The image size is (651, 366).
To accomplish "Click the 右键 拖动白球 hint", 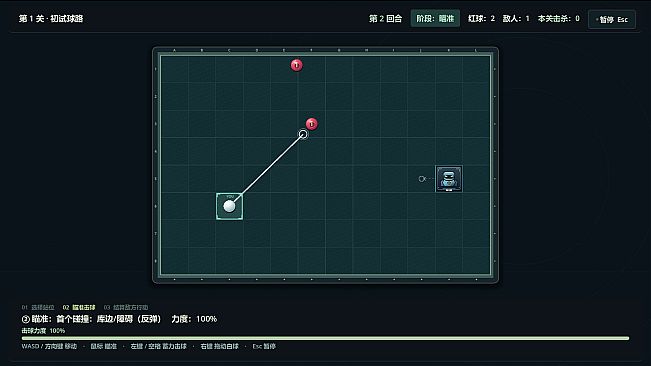I will click(220, 346).
